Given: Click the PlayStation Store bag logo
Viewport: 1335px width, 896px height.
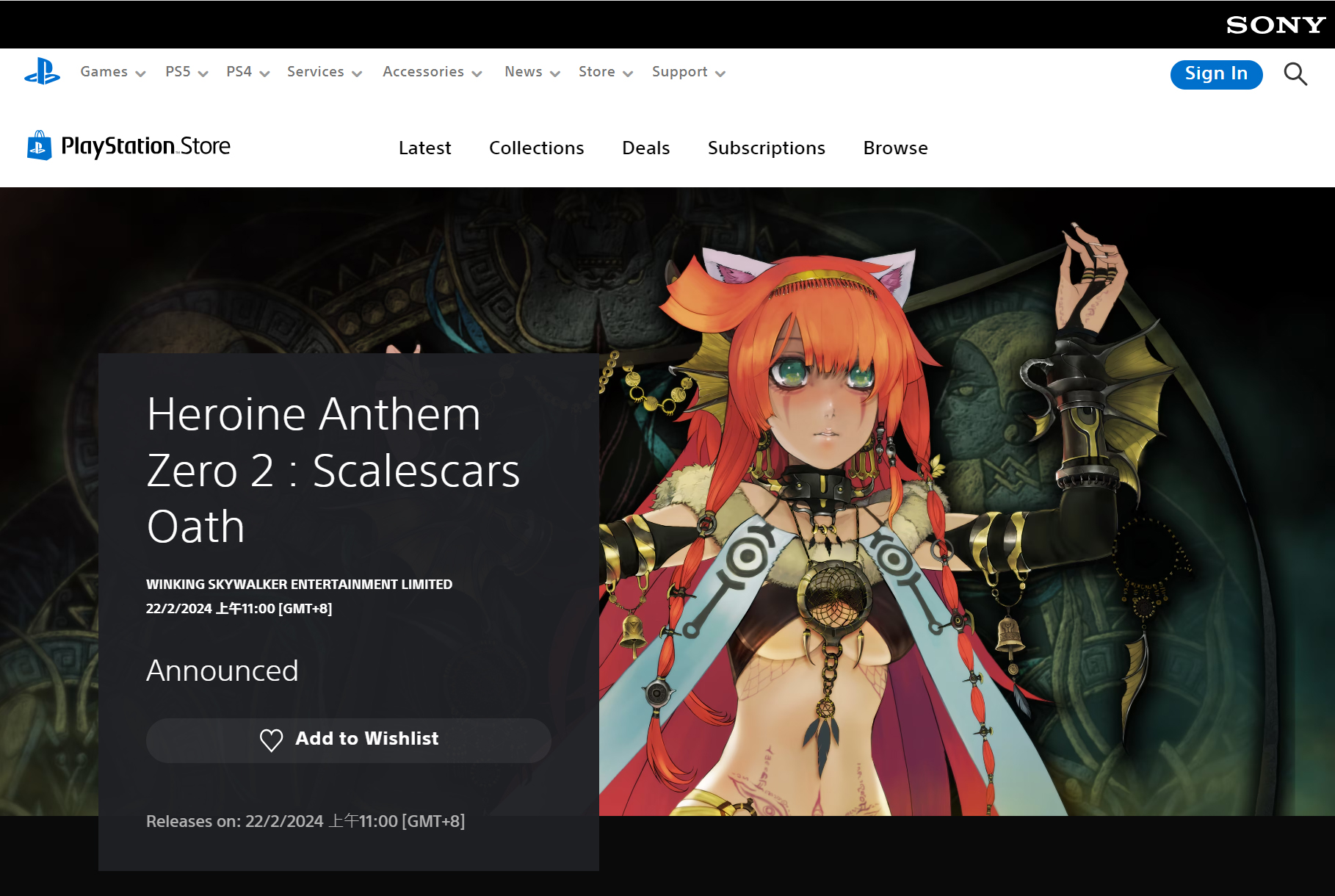Looking at the screenshot, I should 40,145.
